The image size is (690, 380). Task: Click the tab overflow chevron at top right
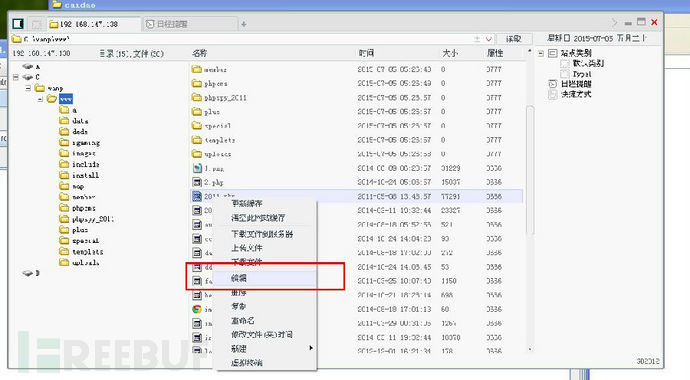(614, 22)
